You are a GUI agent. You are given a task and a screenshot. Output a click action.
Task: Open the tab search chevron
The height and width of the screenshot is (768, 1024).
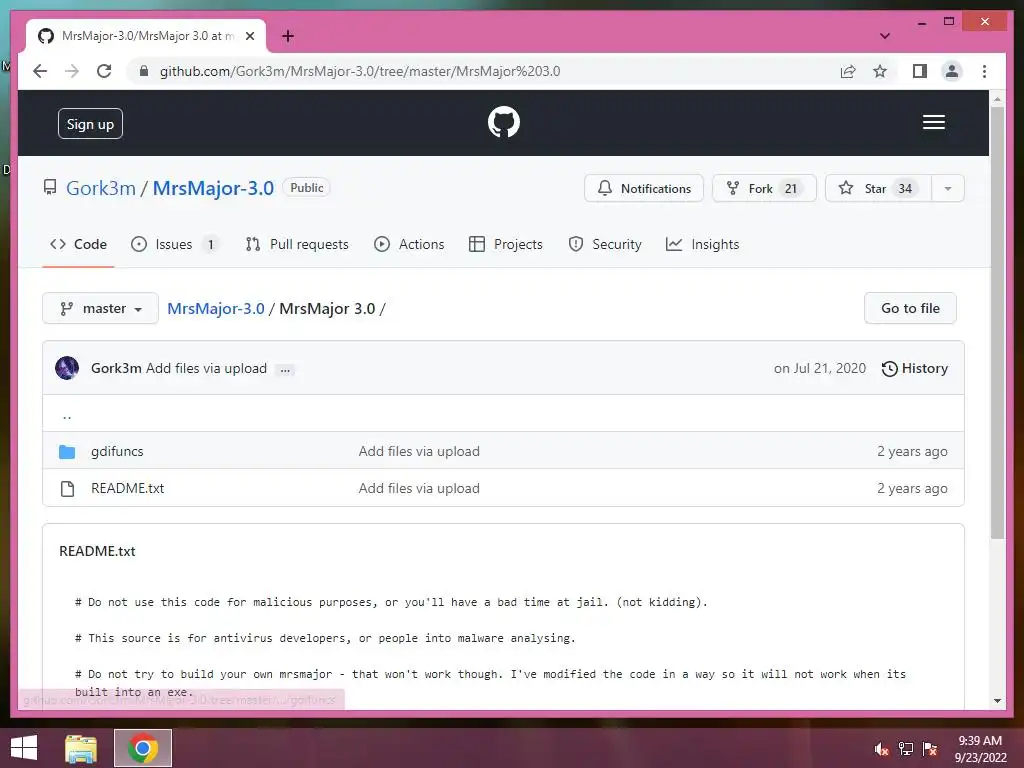coord(884,36)
